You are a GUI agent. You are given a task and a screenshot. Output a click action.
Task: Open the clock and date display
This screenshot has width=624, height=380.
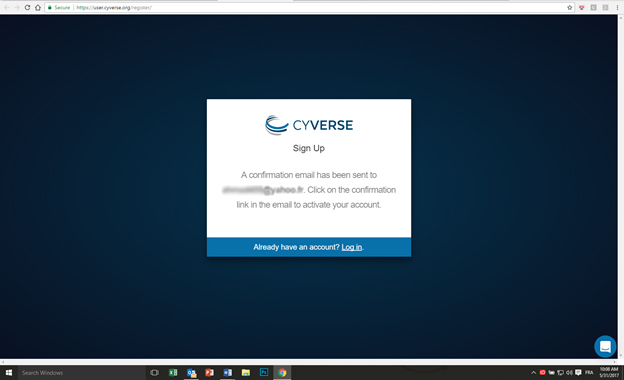click(609, 373)
